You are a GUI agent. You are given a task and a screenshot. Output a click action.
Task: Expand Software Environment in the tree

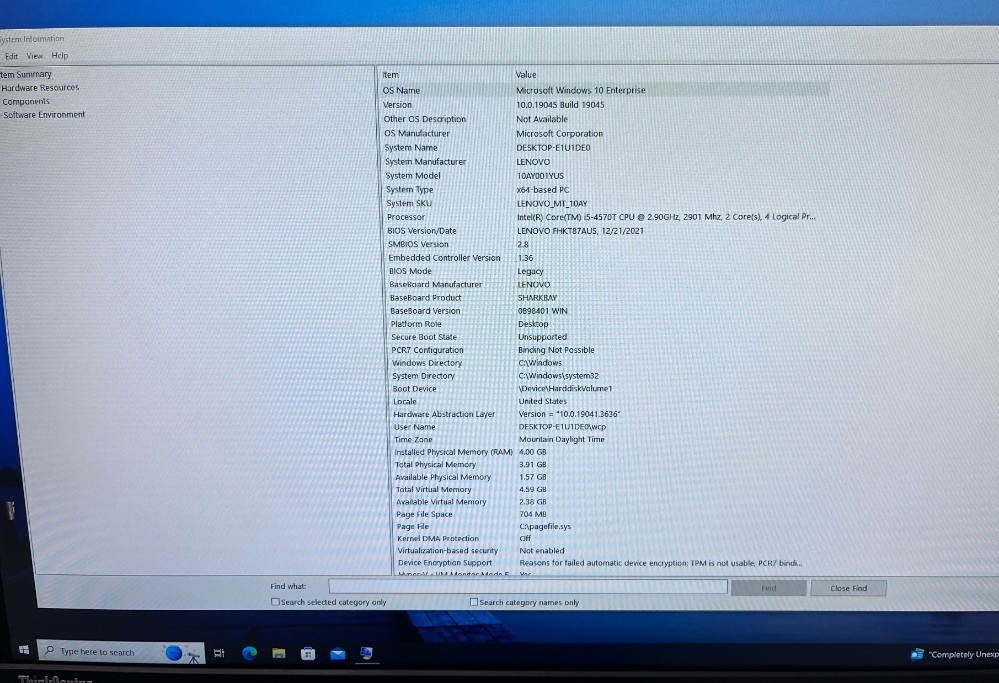point(44,114)
